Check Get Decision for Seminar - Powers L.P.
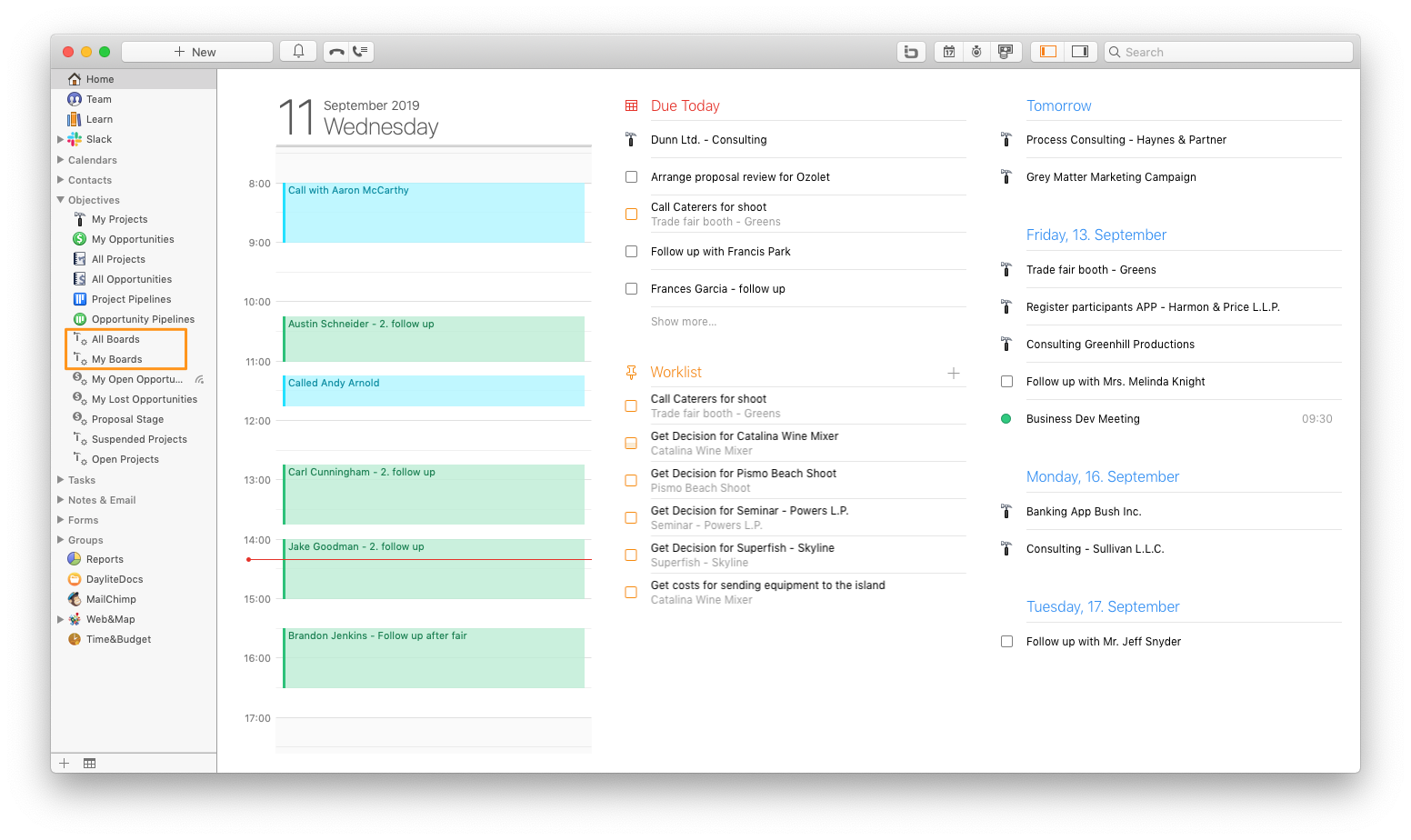 tap(631, 518)
